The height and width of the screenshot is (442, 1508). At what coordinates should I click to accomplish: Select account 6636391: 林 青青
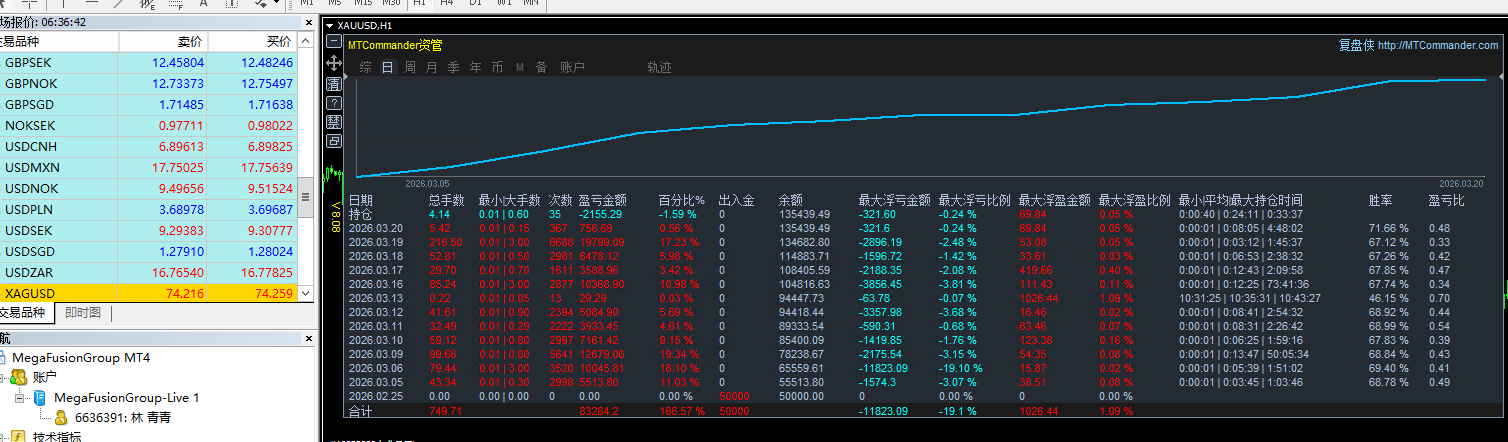click(122, 417)
